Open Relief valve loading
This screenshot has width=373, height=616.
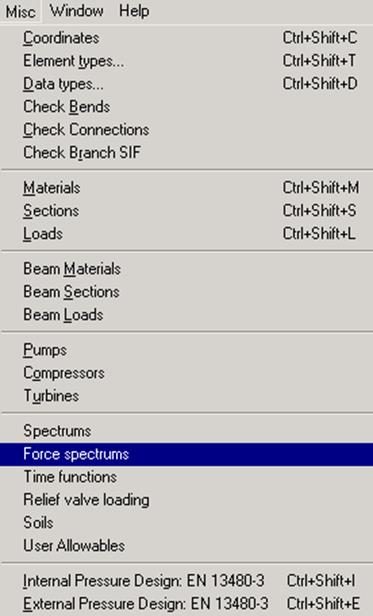(x=186, y=500)
